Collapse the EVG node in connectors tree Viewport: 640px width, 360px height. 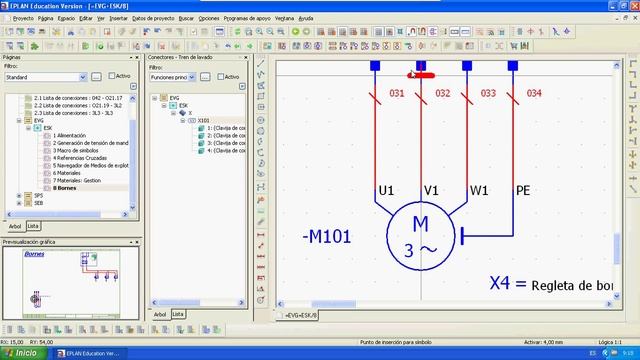coord(154,98)
